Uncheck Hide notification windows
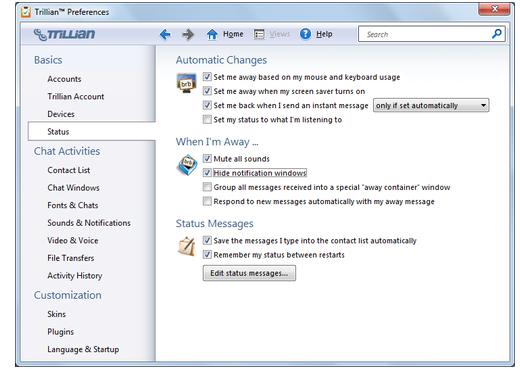The width and height of the screenshot is (520, 369). (207, 173)
